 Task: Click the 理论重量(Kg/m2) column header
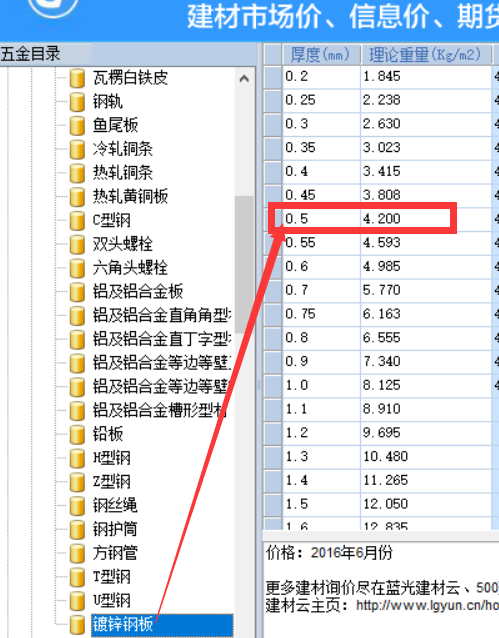click(x=426, y=55)
